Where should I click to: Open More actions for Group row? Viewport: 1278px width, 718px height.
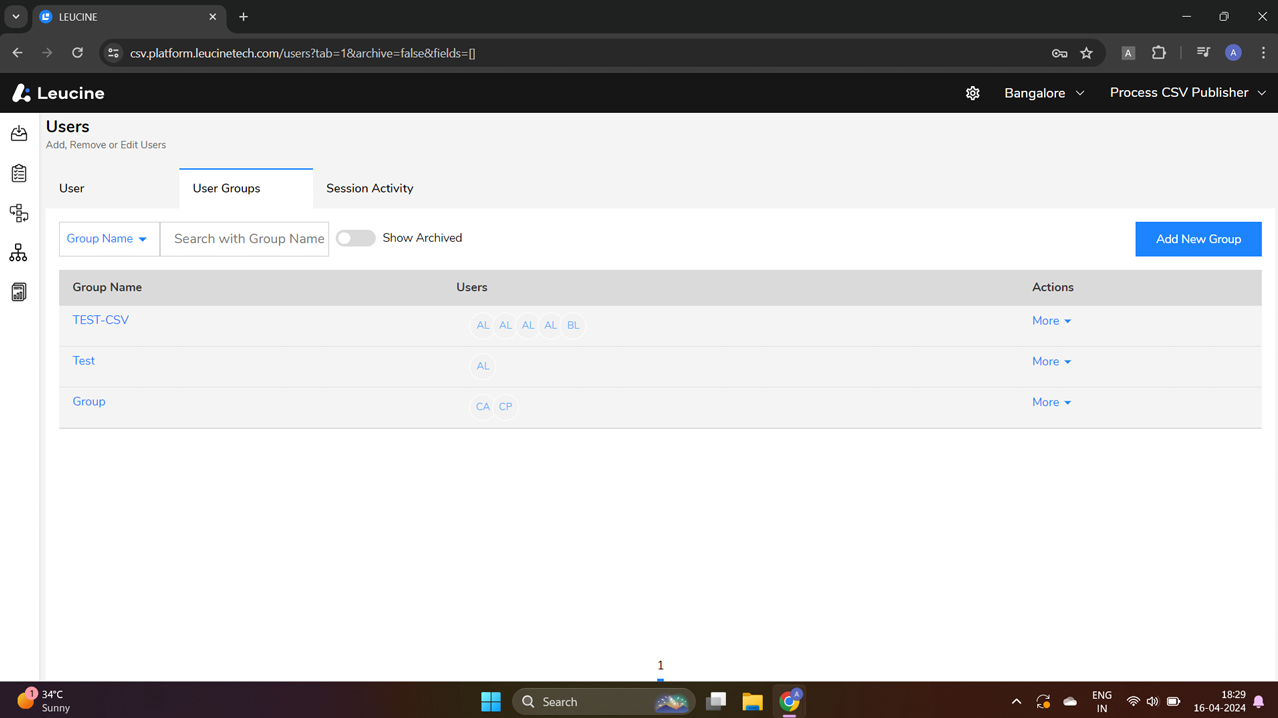tap(1051, 402)
